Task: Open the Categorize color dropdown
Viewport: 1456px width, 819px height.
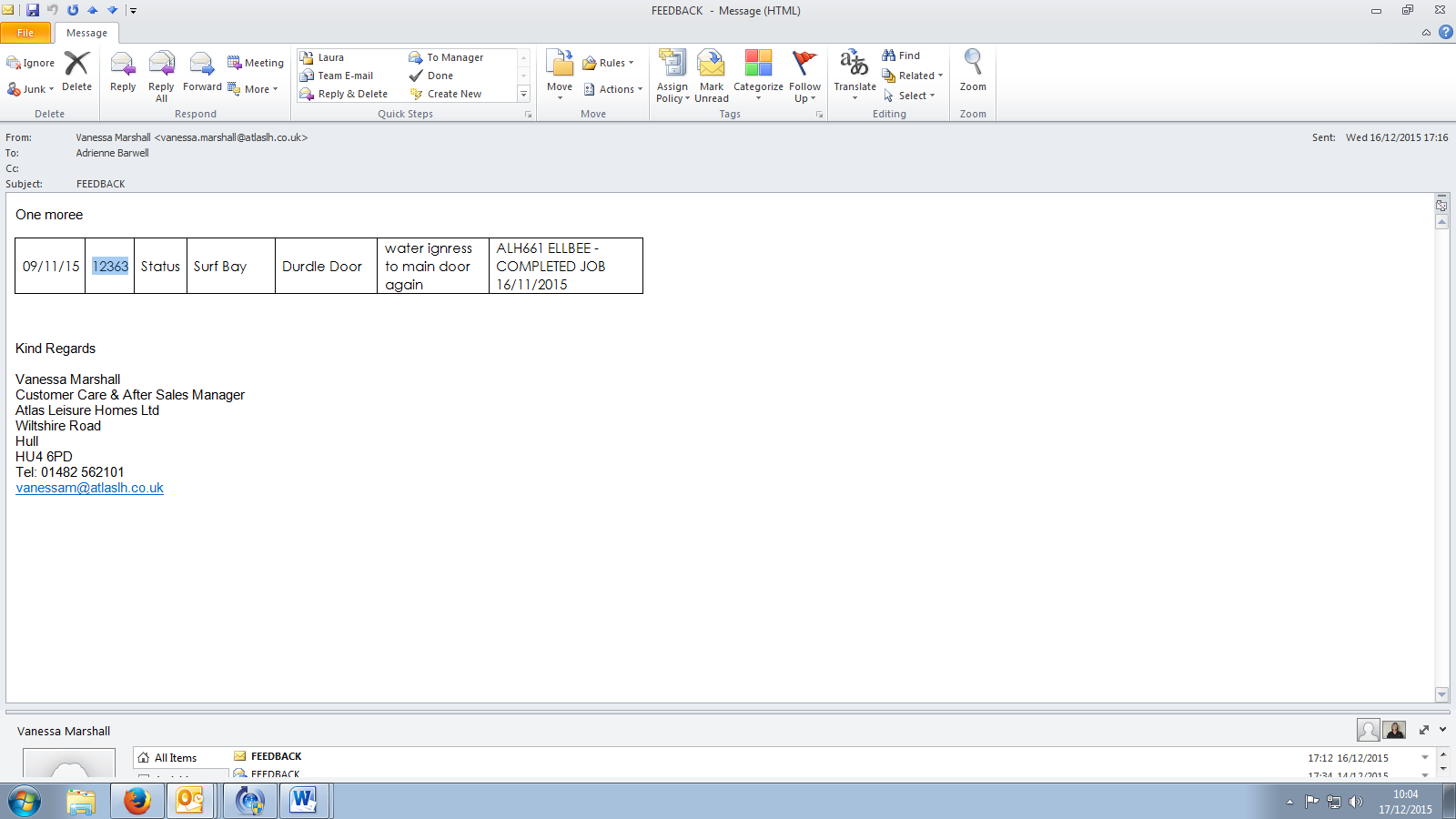Action: [x=758, y=75]
